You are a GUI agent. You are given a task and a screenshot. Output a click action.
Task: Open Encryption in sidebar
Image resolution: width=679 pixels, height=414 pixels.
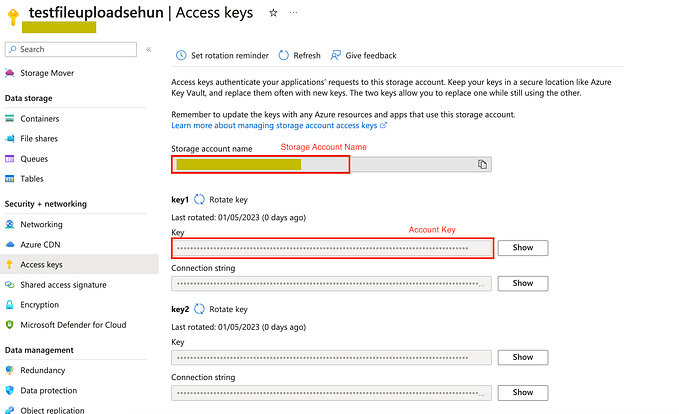[x=39, y=305]
